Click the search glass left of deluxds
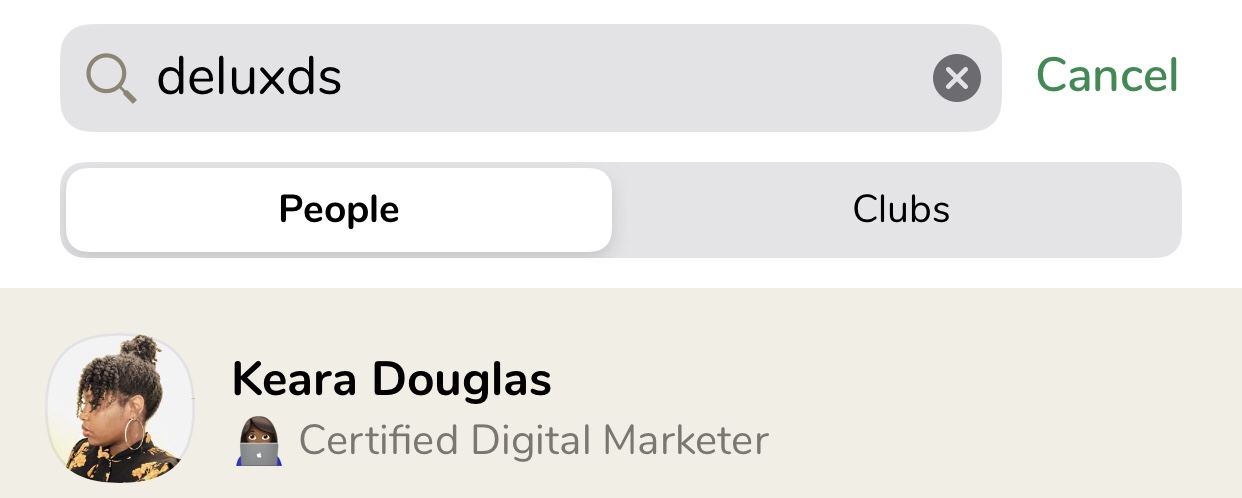The height and width of the screenshot is (498, 1242). 111,78
